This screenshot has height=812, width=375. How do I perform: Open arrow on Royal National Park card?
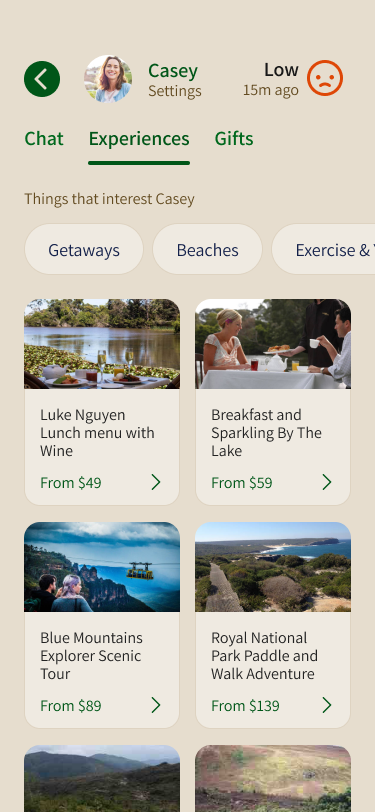pos(327,705)
